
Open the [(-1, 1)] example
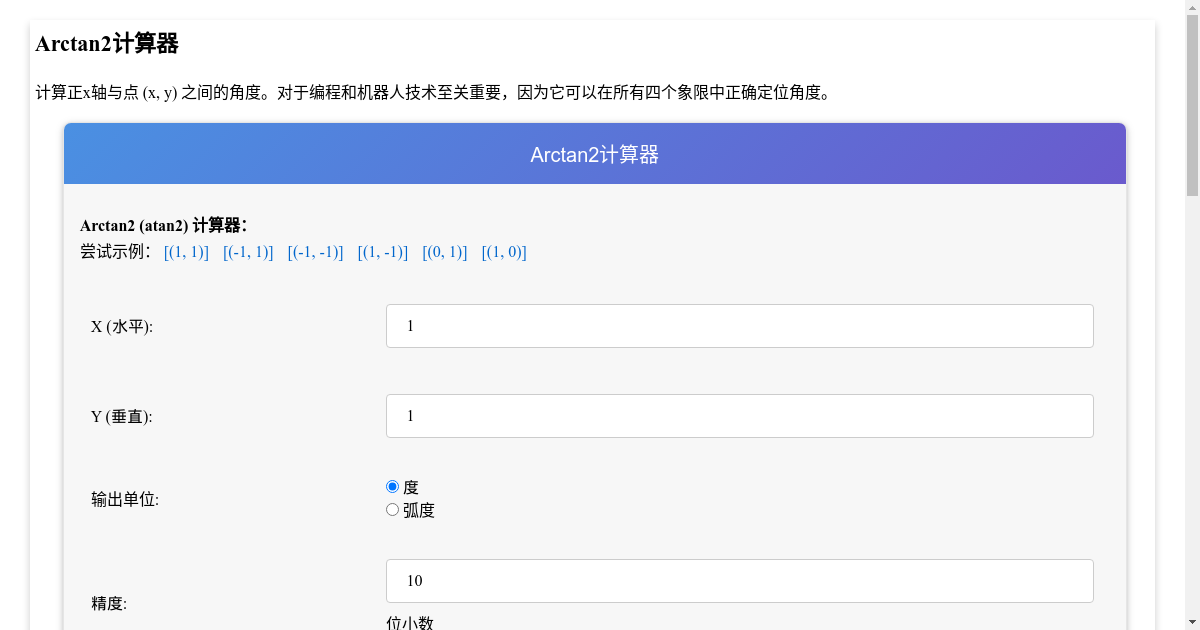(247, 252)
